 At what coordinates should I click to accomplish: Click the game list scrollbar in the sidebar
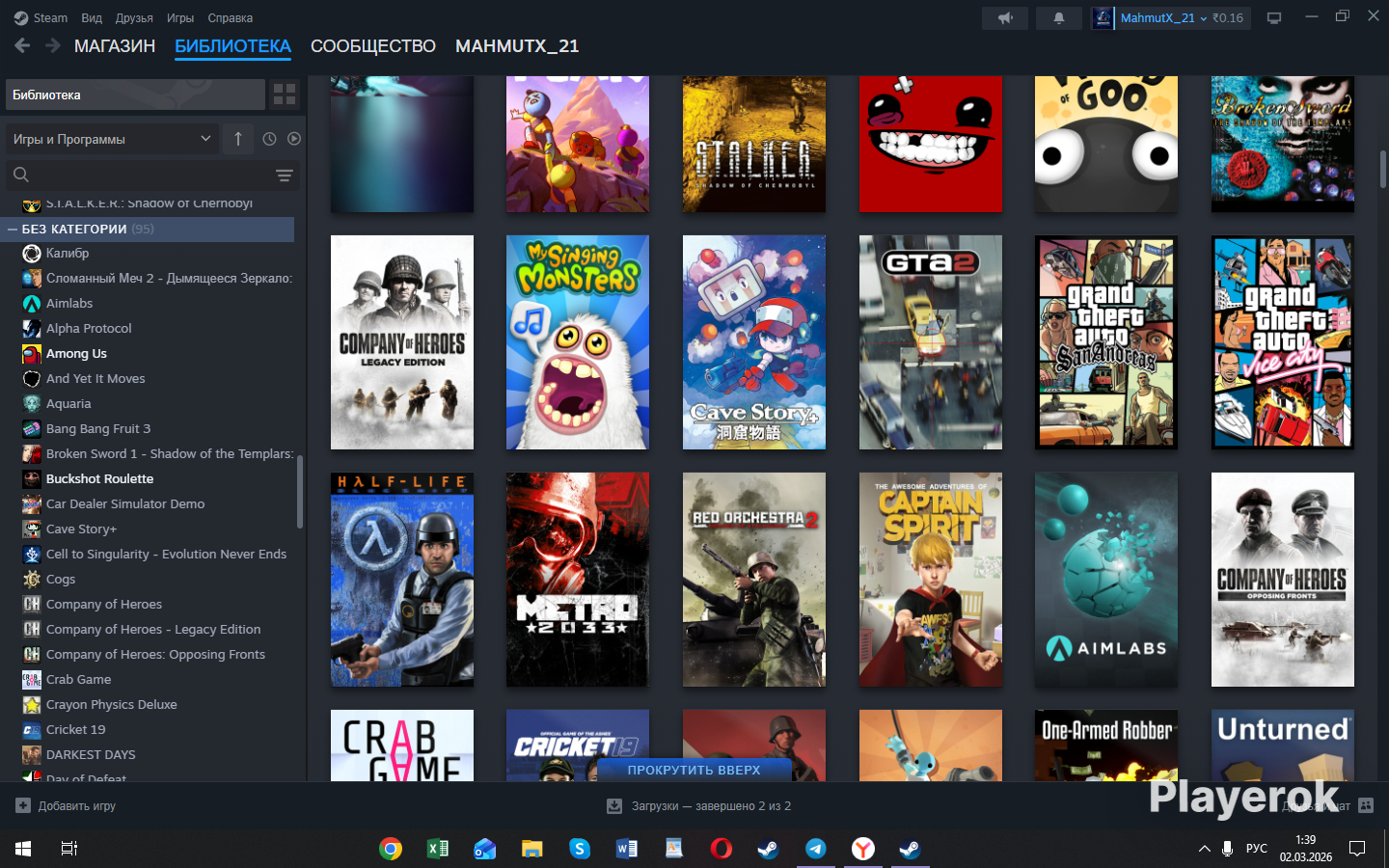[x=300, y=492]
